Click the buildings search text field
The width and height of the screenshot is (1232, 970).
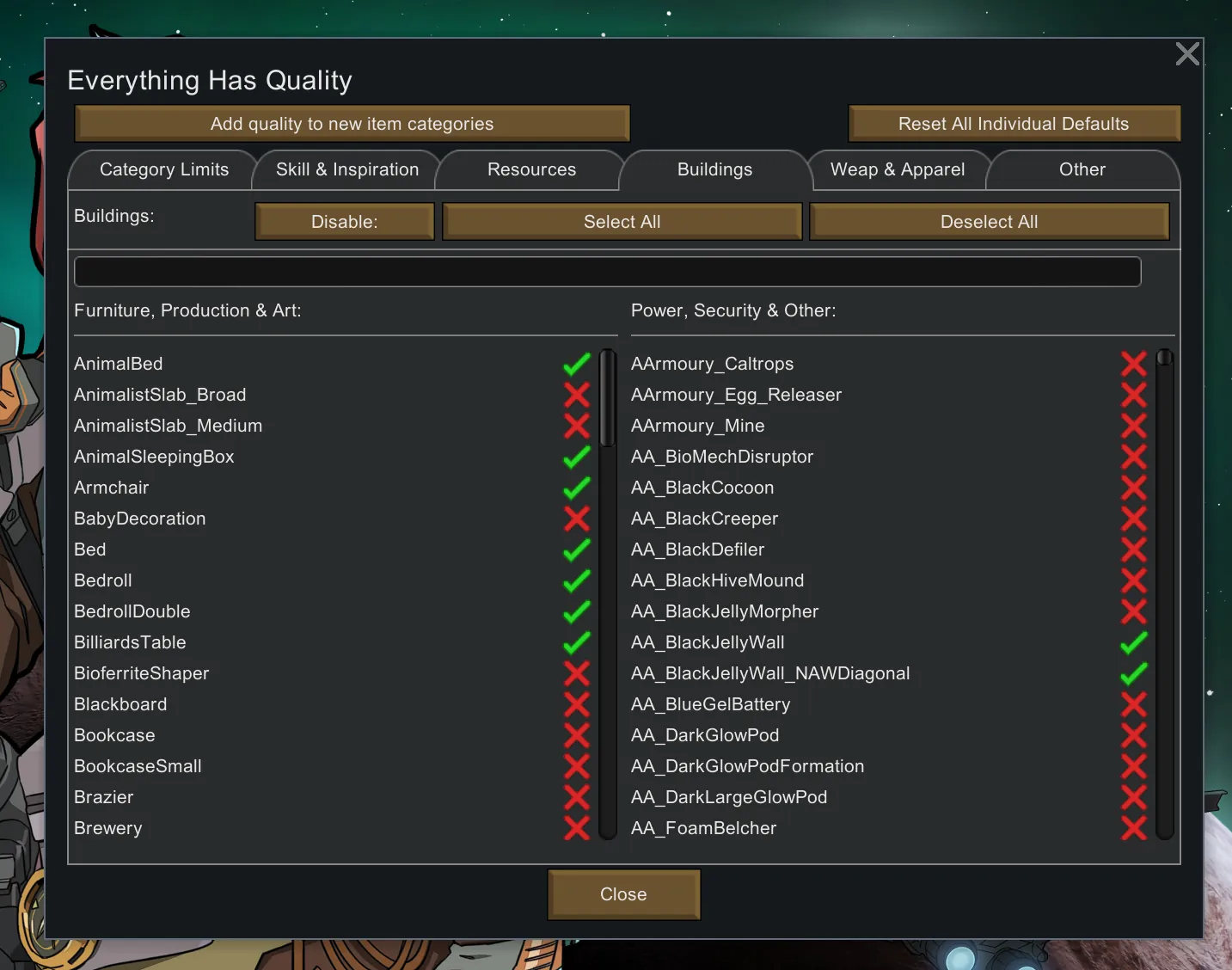coord(607,272)
